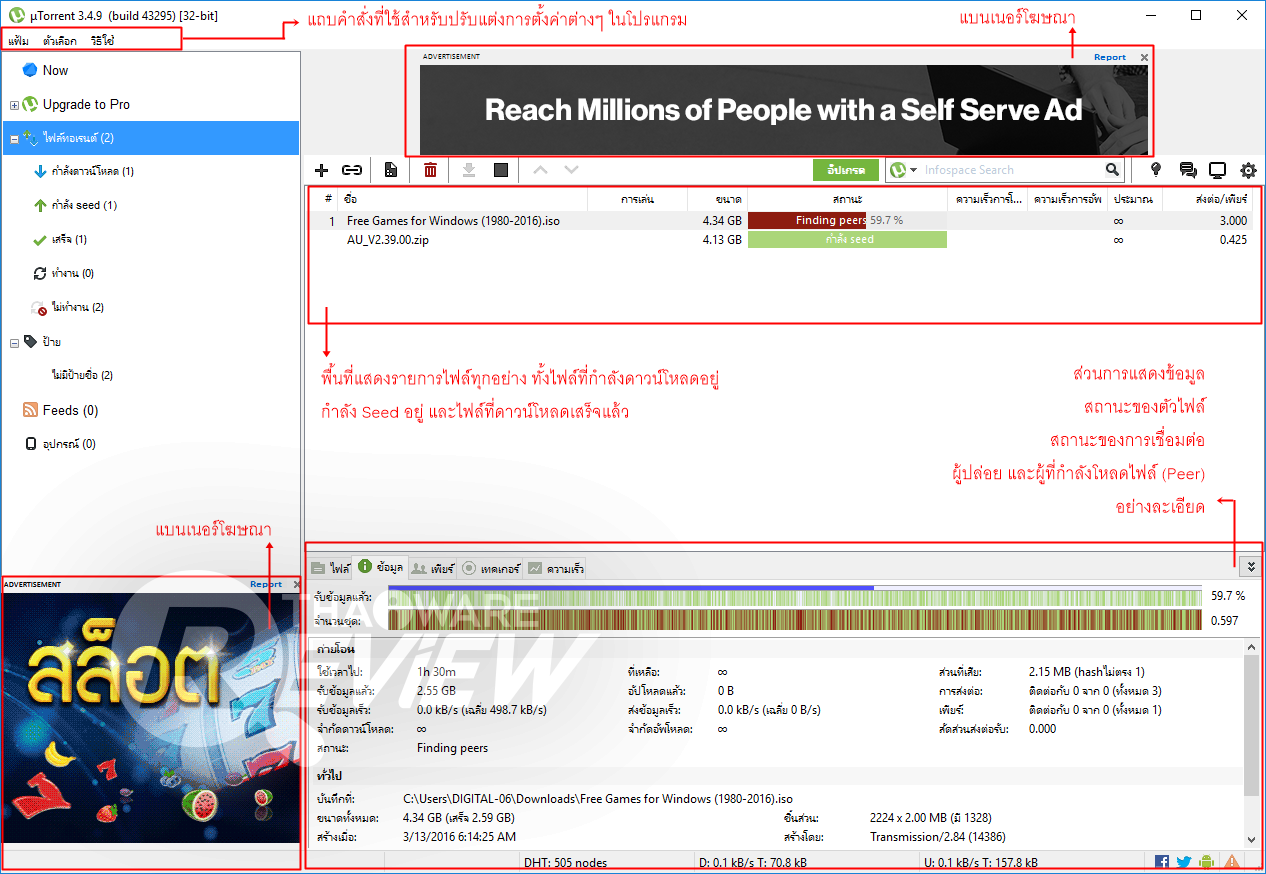The width and height of the screenshot is (1266, 874).
Task: Sort by the สถานะ column header
Action: [x=847, y=199]
